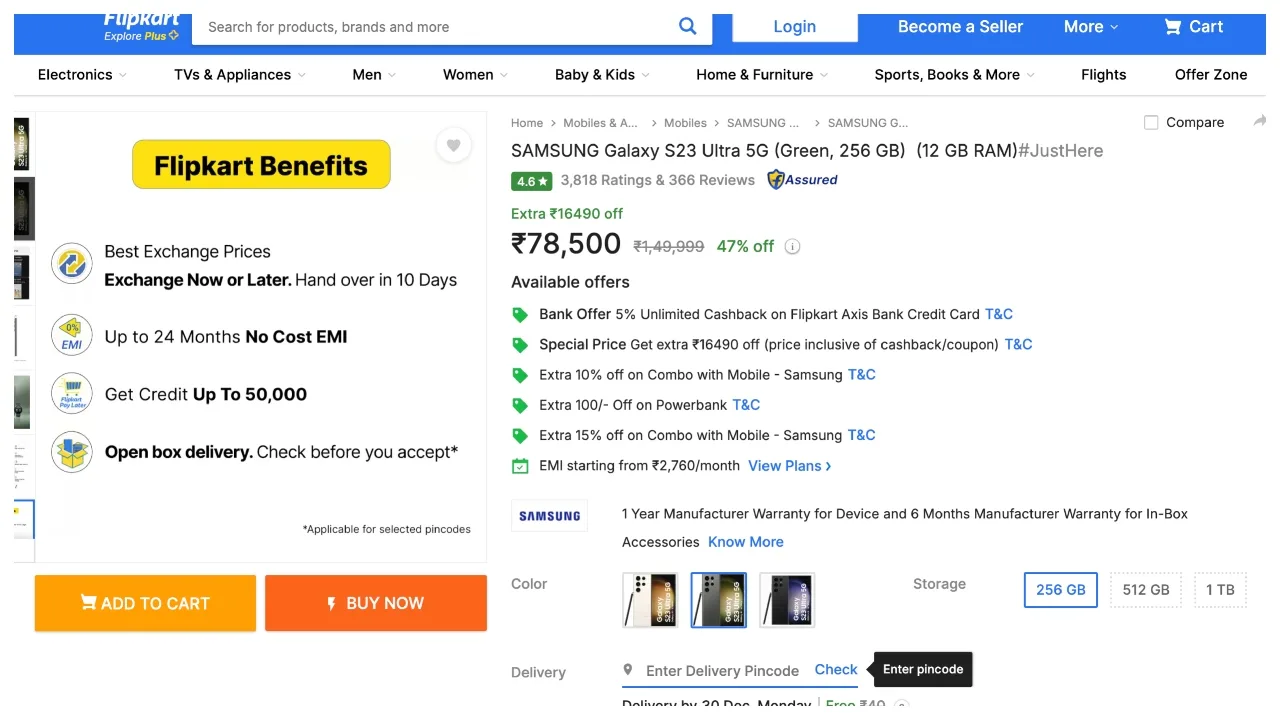The height and width of the screenshot is (720, 1280).
Task: Click the Flipkart Assured badge
Action: tap(802, 180)
